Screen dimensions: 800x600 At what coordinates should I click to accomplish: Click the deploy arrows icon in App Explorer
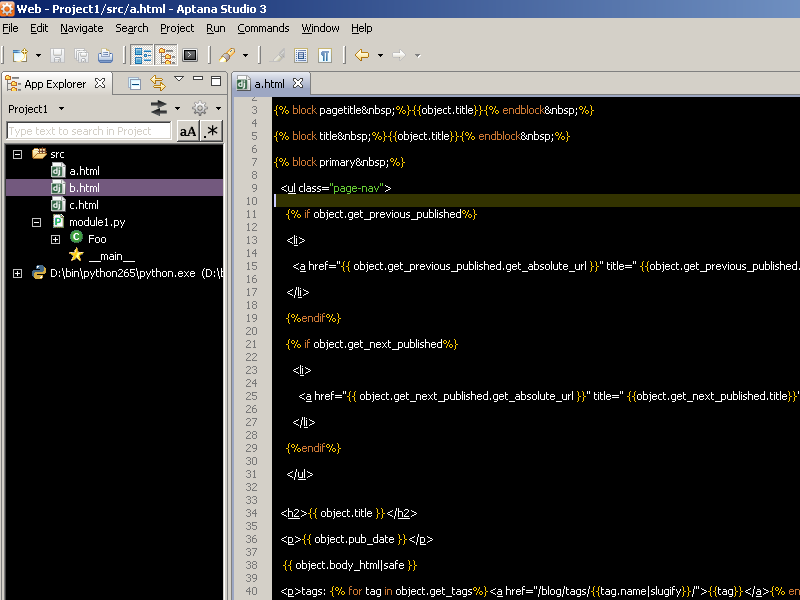(x=159, y=108)
